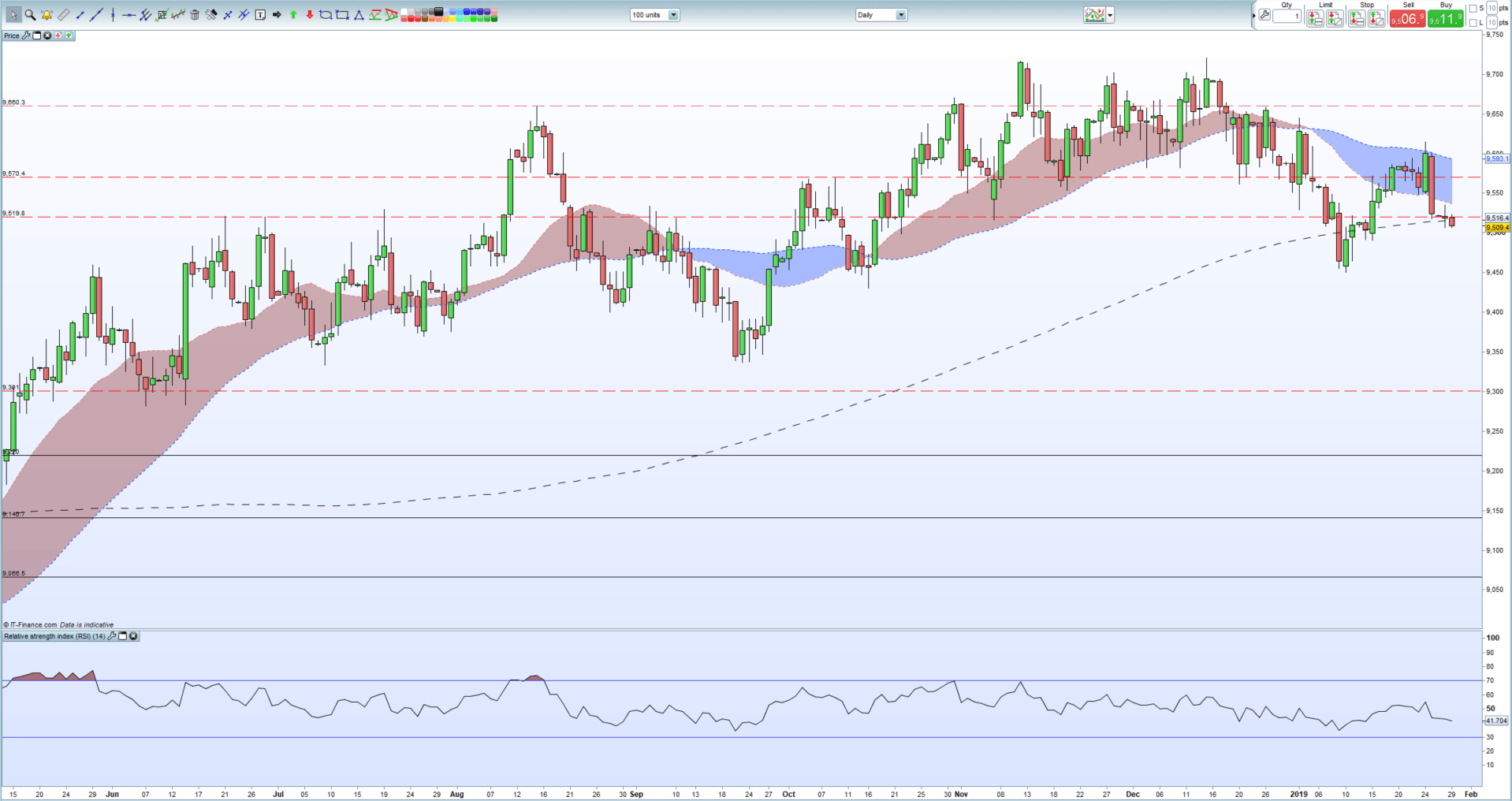Open the hammer and wrench drawing settings
The height and width of the screenshot is (801, 1512).
210,14
